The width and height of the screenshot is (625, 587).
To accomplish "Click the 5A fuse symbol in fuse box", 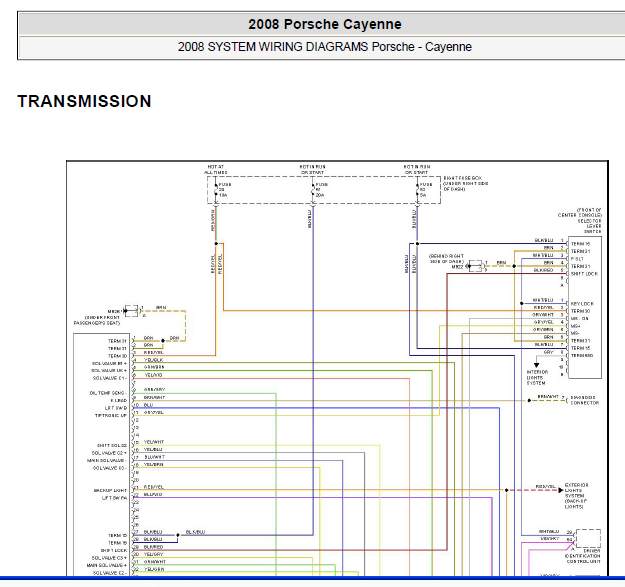I will tap(417, 190).
